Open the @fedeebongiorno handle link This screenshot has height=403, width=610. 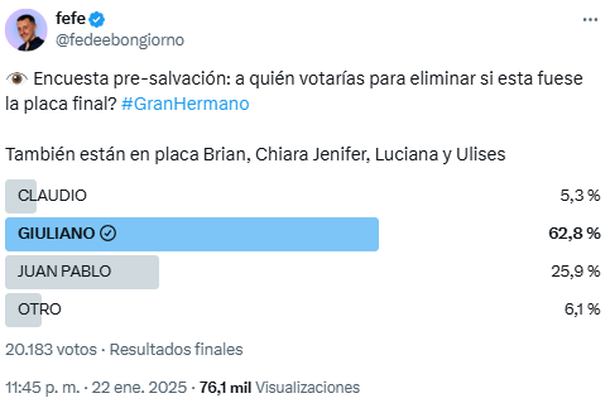pyautogui.click(x=120, y=40)
